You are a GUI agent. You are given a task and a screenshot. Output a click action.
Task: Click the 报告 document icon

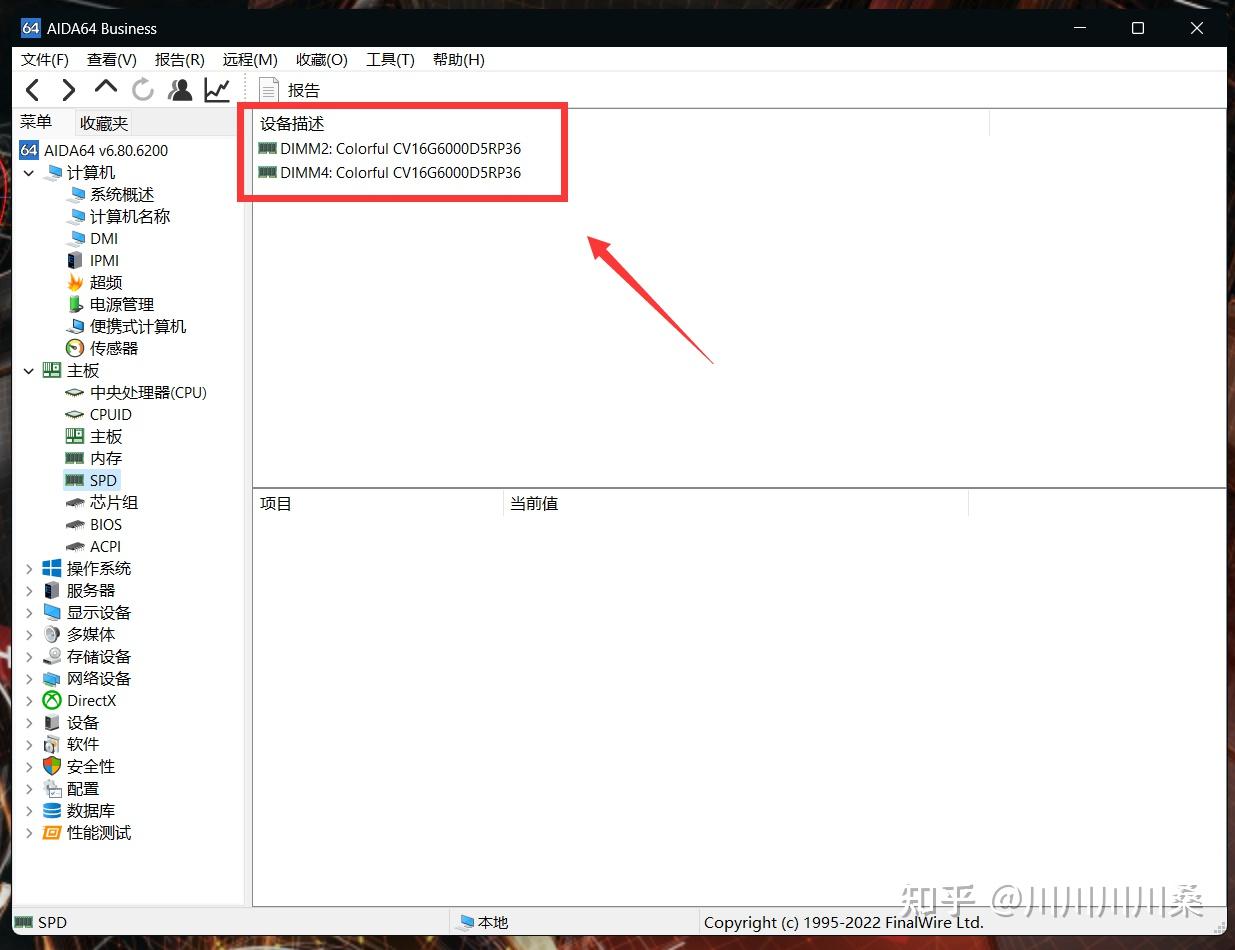coord(268,90)
